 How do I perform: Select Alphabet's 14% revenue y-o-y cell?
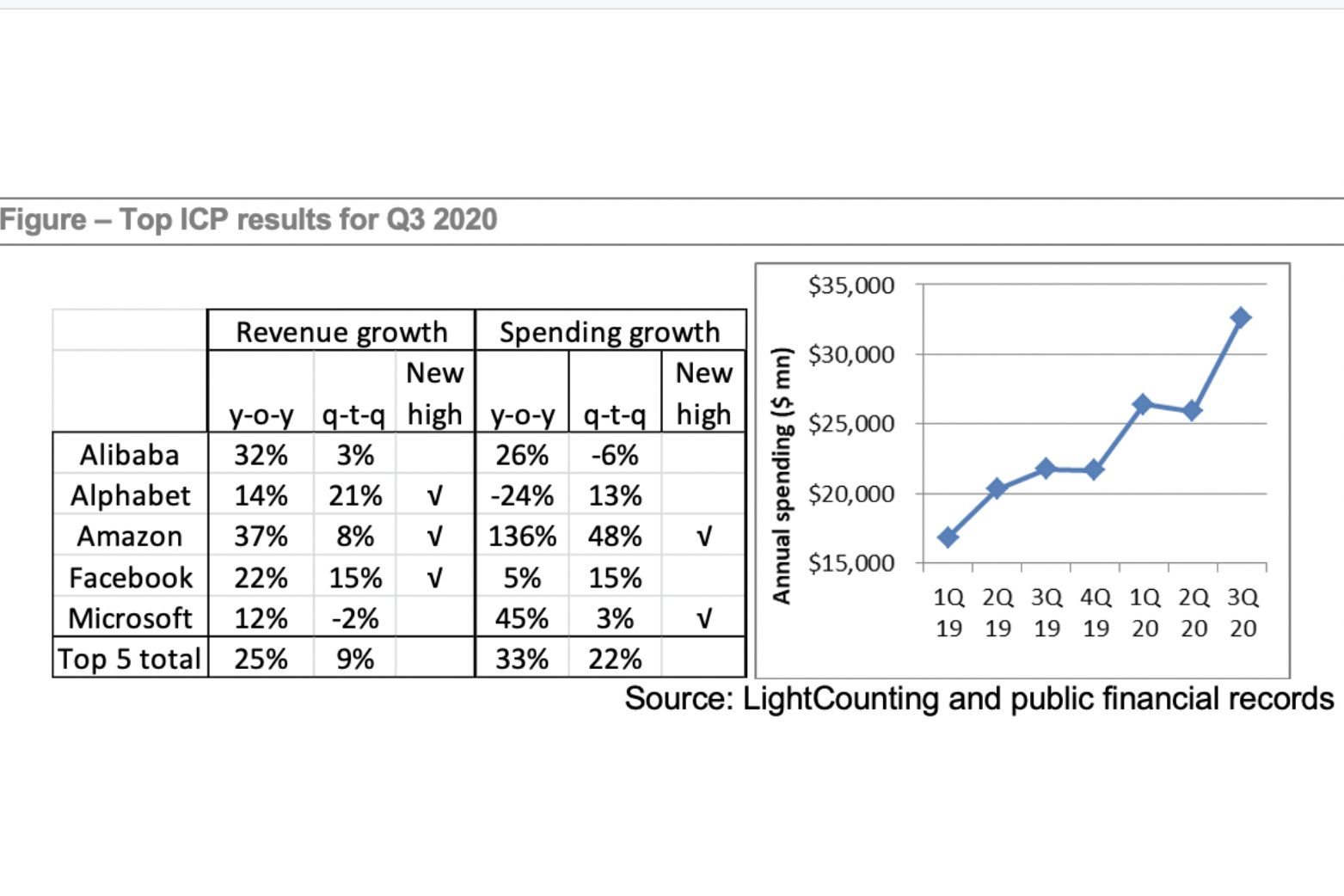(261, 495)
